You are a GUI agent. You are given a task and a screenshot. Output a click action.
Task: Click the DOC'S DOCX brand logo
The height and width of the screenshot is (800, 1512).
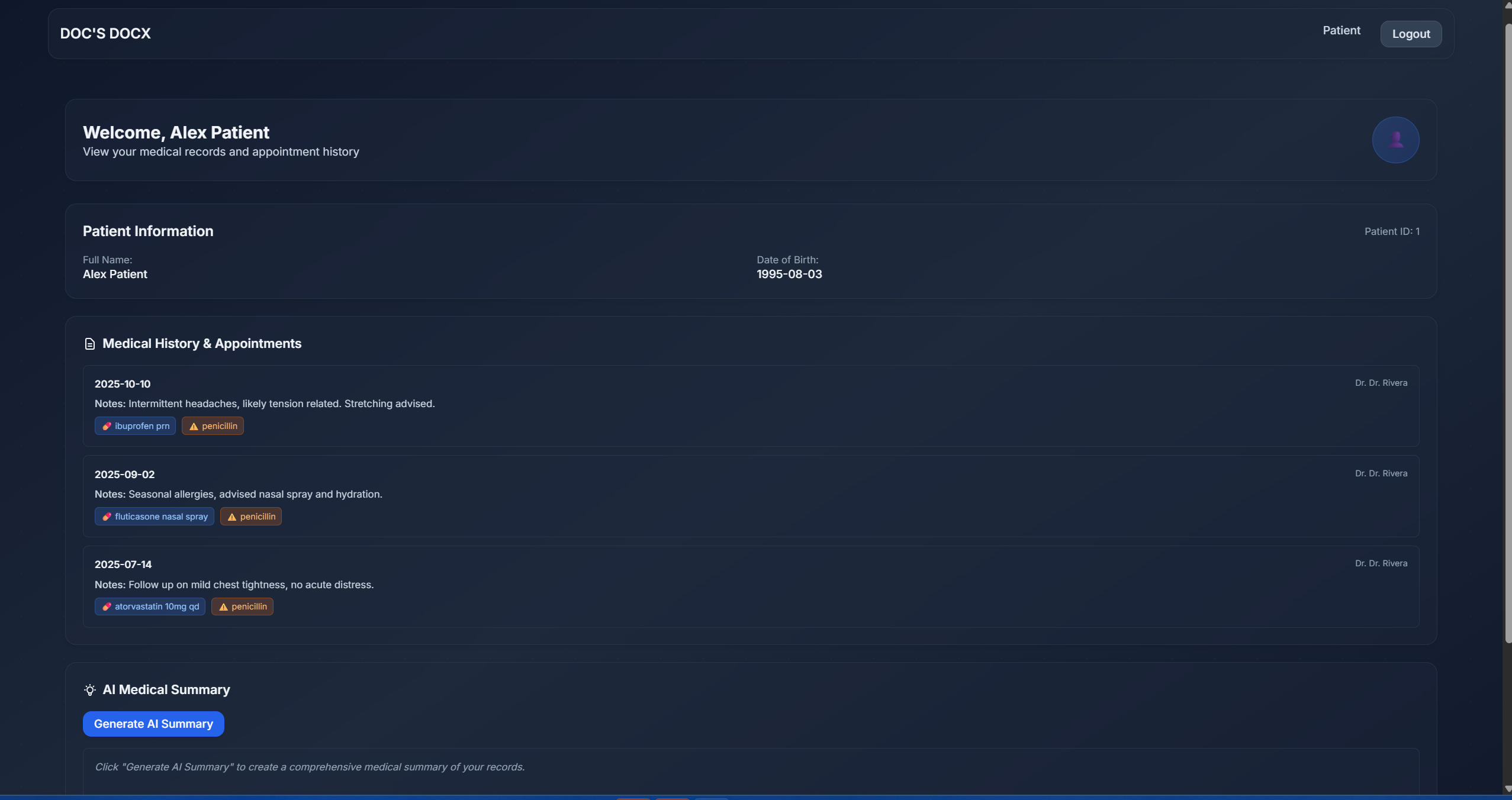pyautogui.click(x=105, y=34)
